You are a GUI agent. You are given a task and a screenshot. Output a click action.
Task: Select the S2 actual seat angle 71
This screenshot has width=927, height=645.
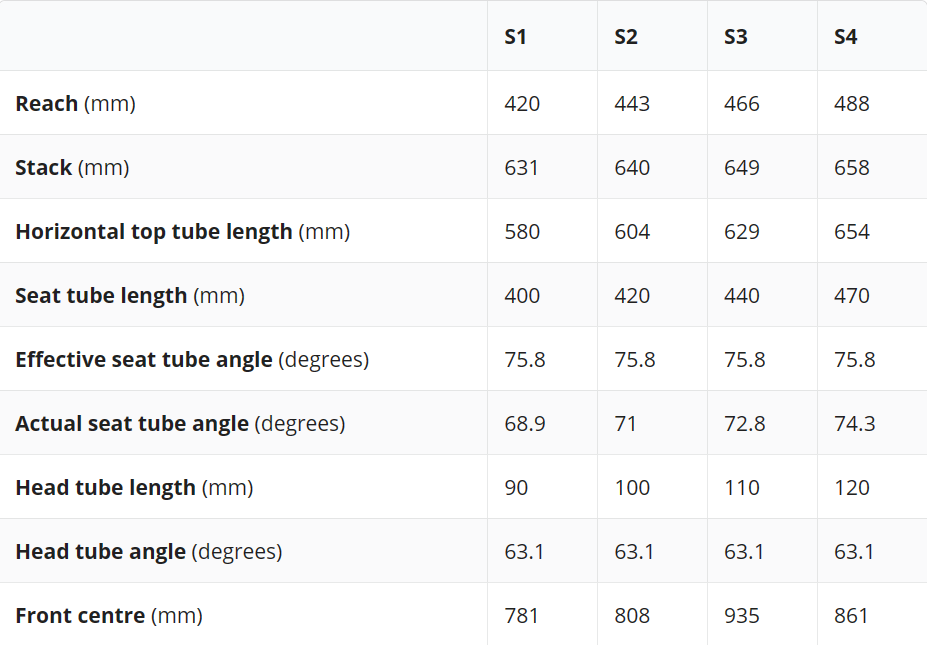pos(625,424)
